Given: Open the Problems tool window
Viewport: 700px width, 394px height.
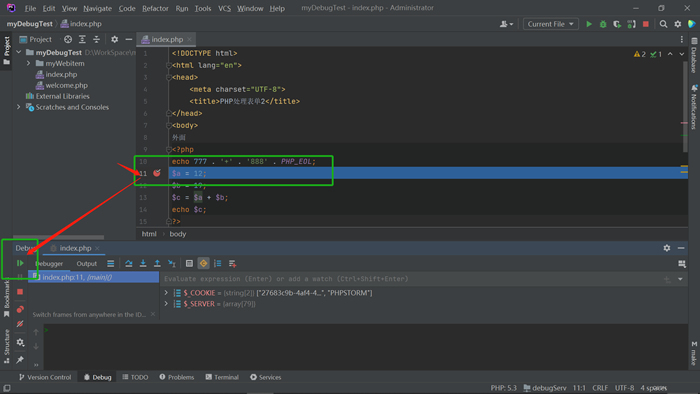Looking at the screenshot, I should click(177, 377).
